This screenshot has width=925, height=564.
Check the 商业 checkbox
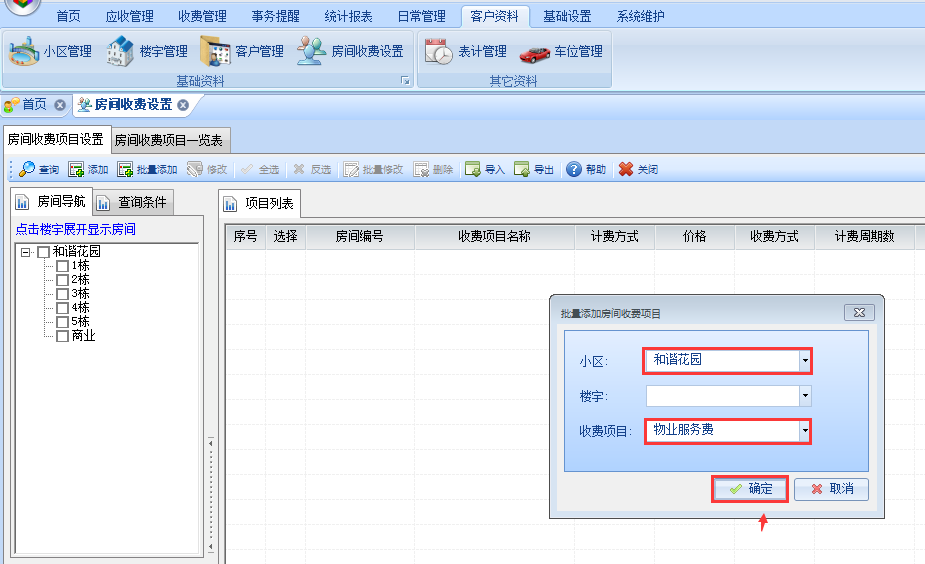(x=63, y=336)
